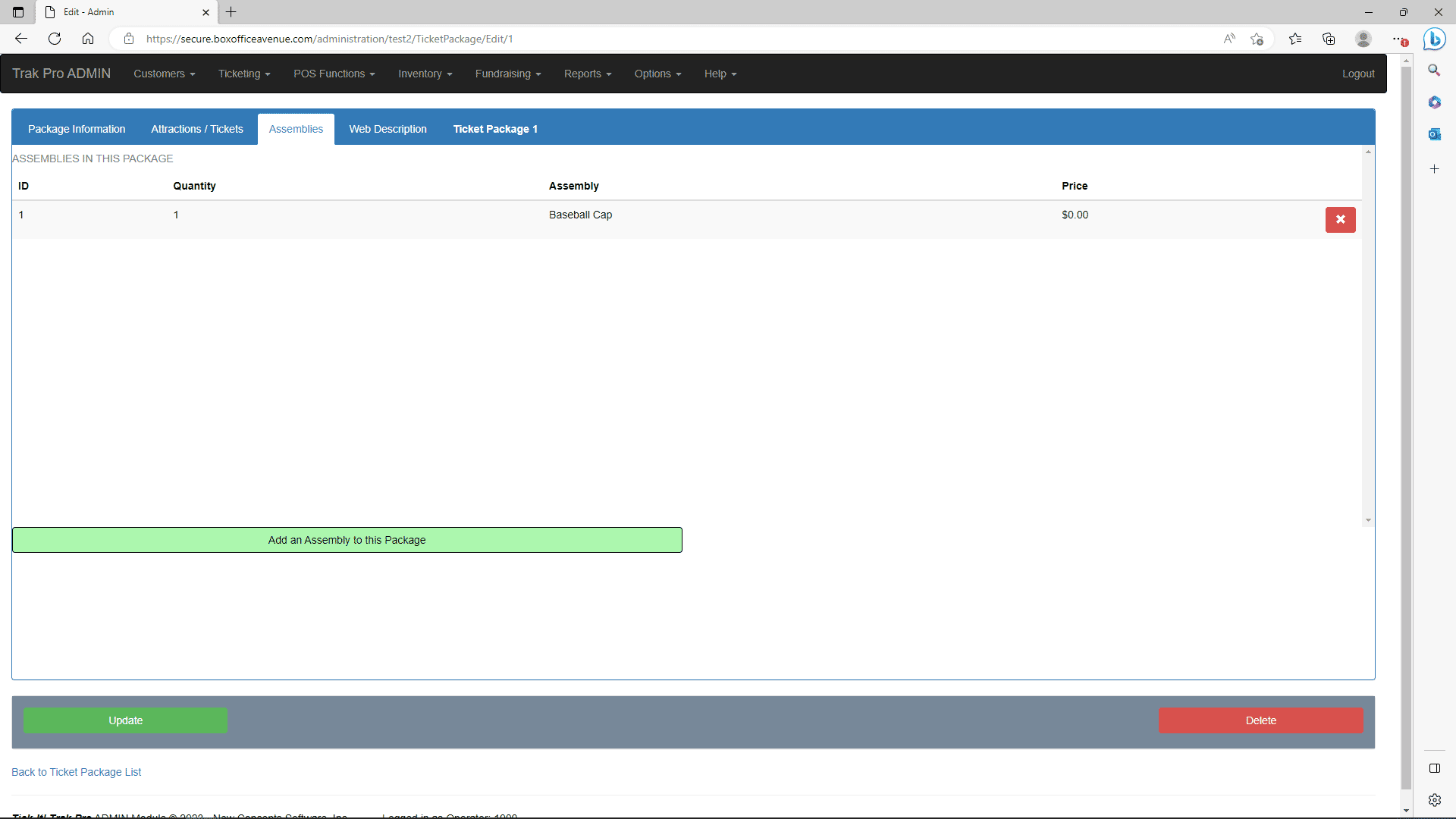Click the Quantity column header
Image resolution: width=1456 pixels, height=819 pixels.
tap(194, 186)
